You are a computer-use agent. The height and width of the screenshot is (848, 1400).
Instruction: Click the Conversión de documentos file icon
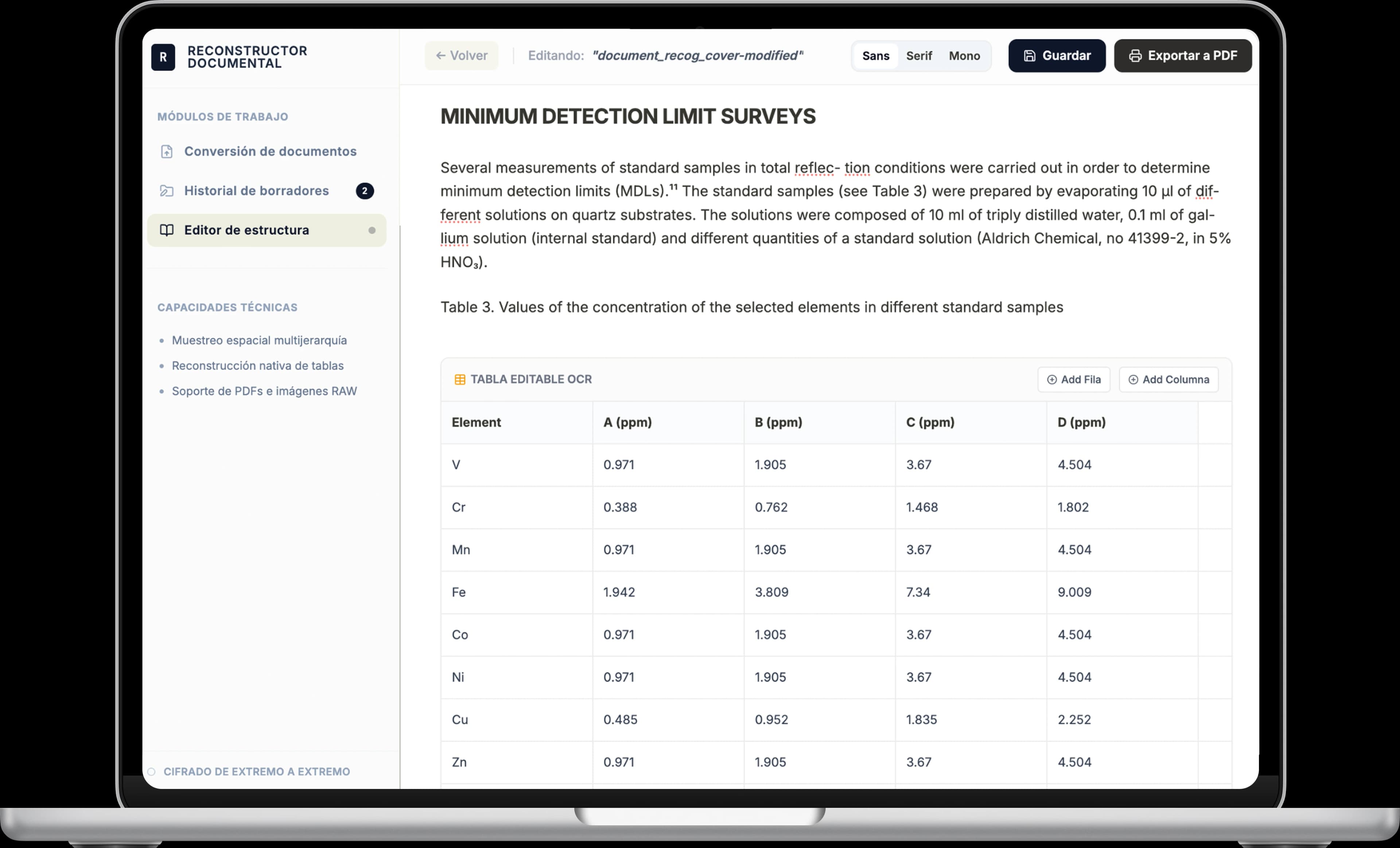pyautogui.click(x=167, y=152)
